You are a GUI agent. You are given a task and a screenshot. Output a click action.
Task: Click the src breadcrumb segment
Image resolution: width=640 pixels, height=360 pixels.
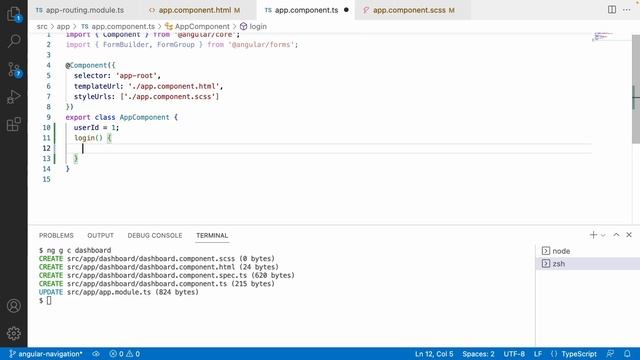[42, 26]
